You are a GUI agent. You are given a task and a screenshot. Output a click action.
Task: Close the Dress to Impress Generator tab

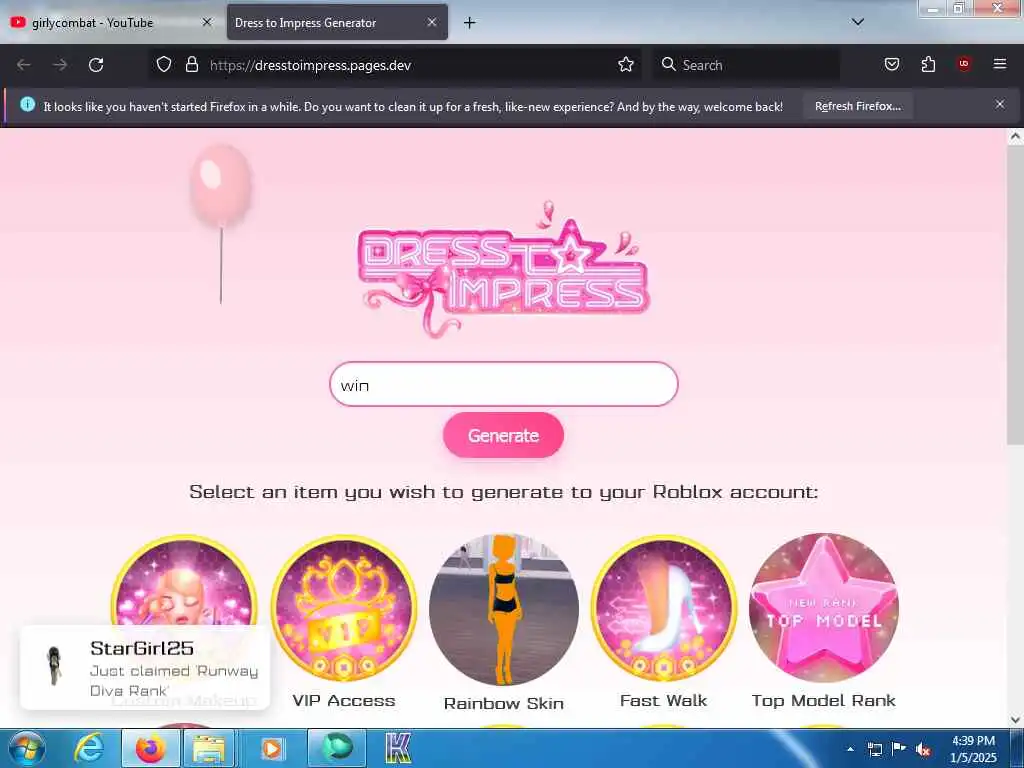coord(432,22)
